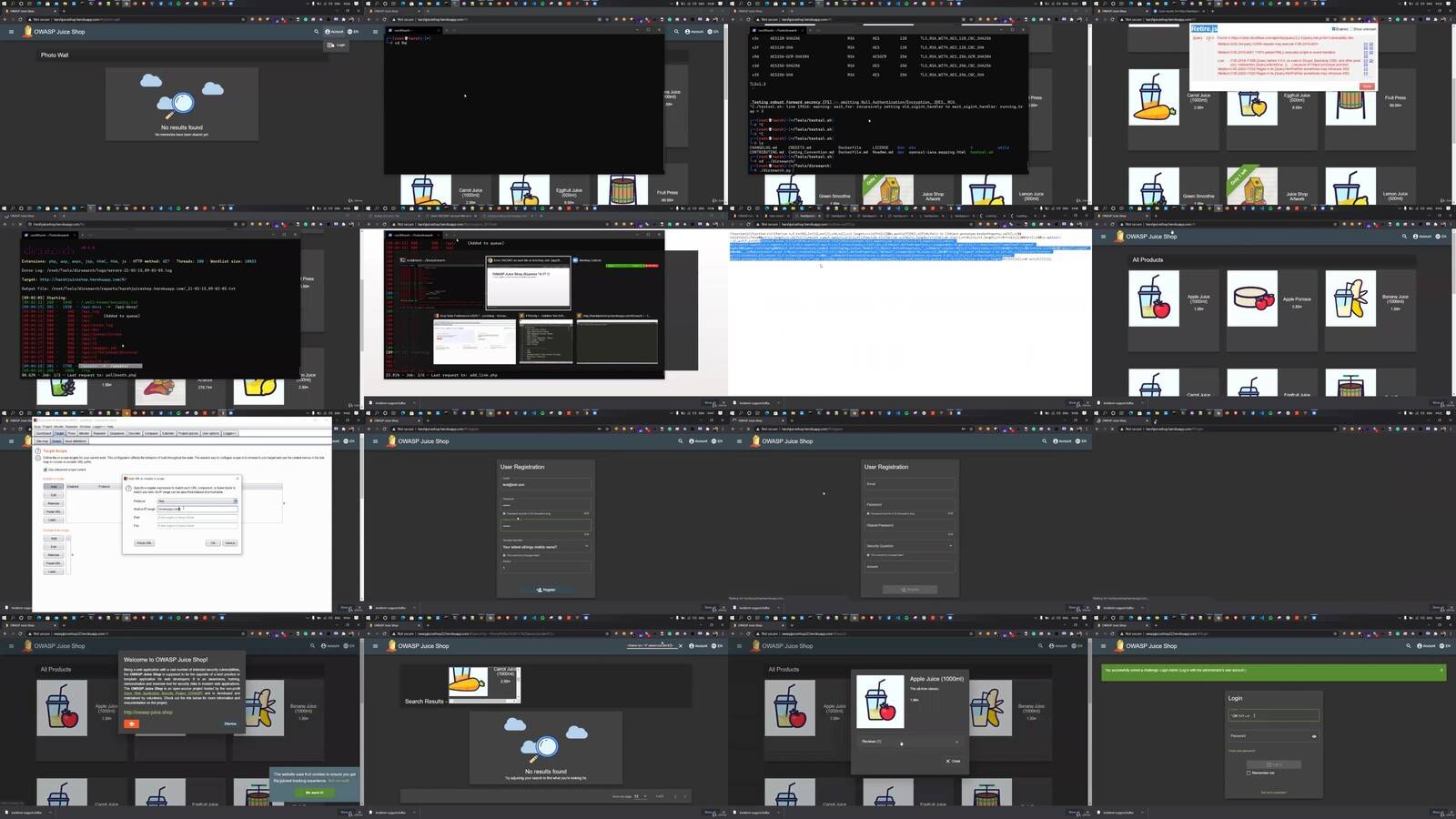Viewport: 1456px width, 819px height.
Task: Open Issue definitions sub-tab in Burp Suite
Action: tap(75, 440)
